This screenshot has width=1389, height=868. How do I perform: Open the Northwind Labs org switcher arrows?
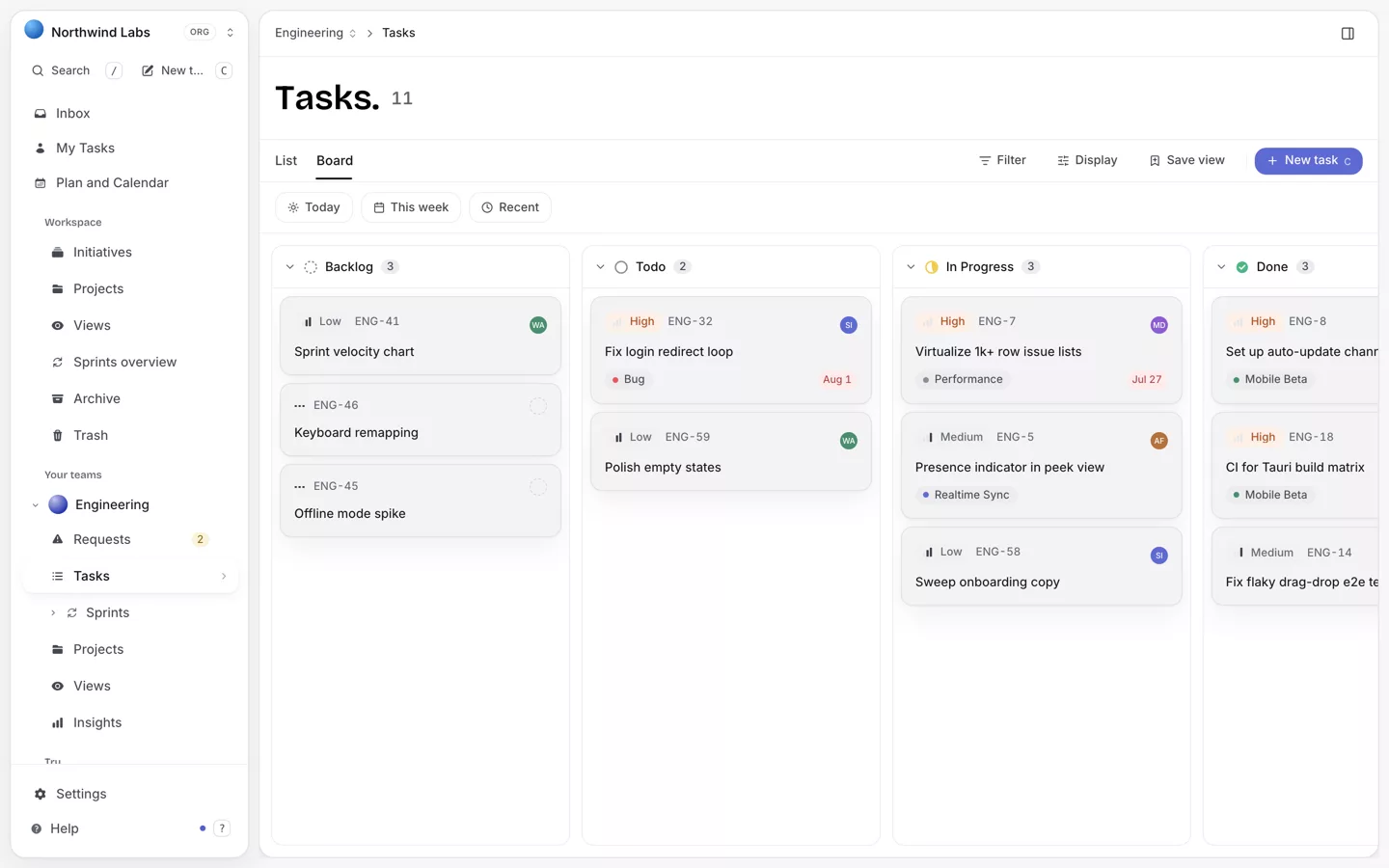(x=230, y=33)
